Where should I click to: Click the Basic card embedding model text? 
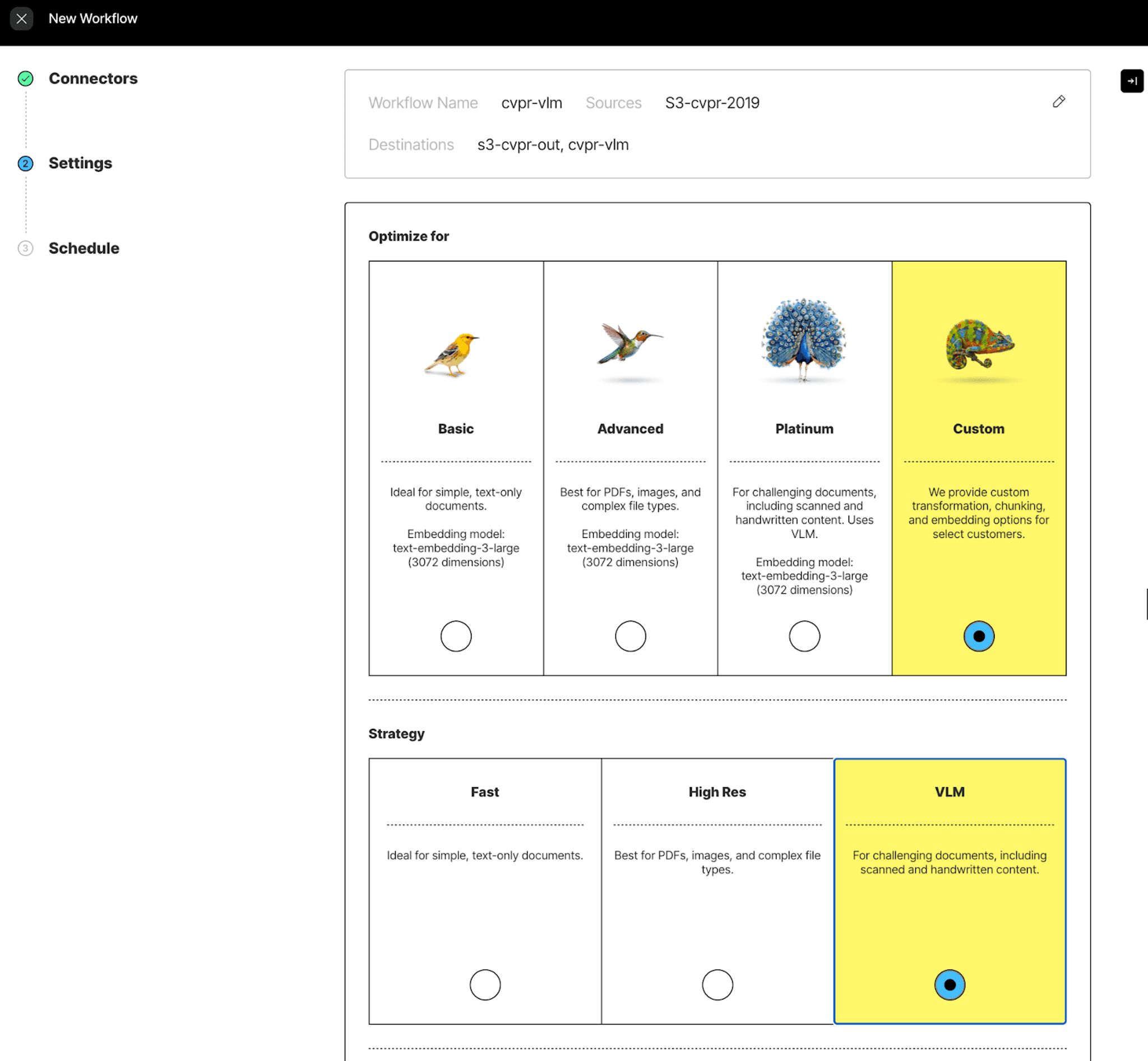(x=456, y=548)
